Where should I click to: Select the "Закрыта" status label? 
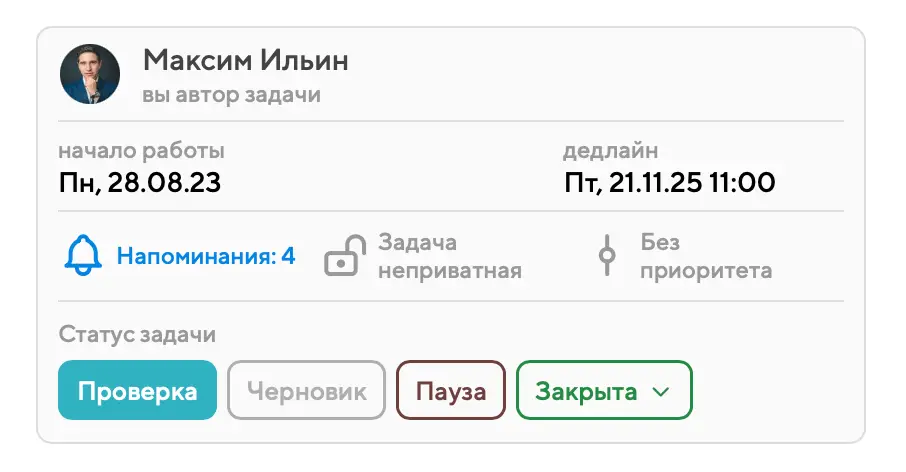586,390
